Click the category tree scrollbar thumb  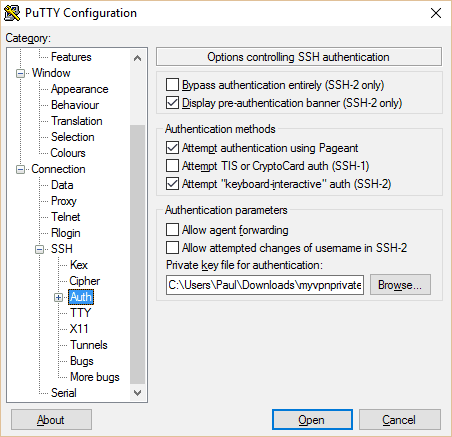[x=137, y=254]
